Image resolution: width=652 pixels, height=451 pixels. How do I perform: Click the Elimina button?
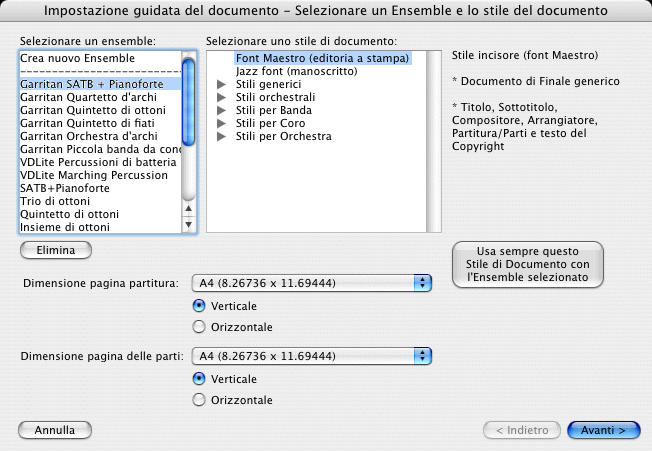pyautogui.click(x=55, y=249)
